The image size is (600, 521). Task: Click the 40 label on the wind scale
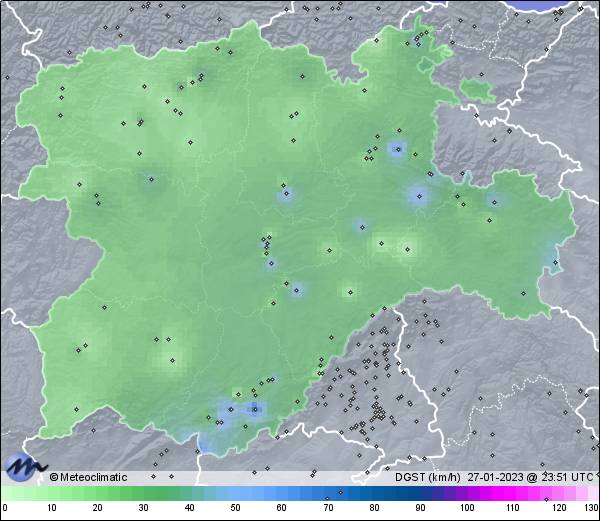click(x=189, y=508)
